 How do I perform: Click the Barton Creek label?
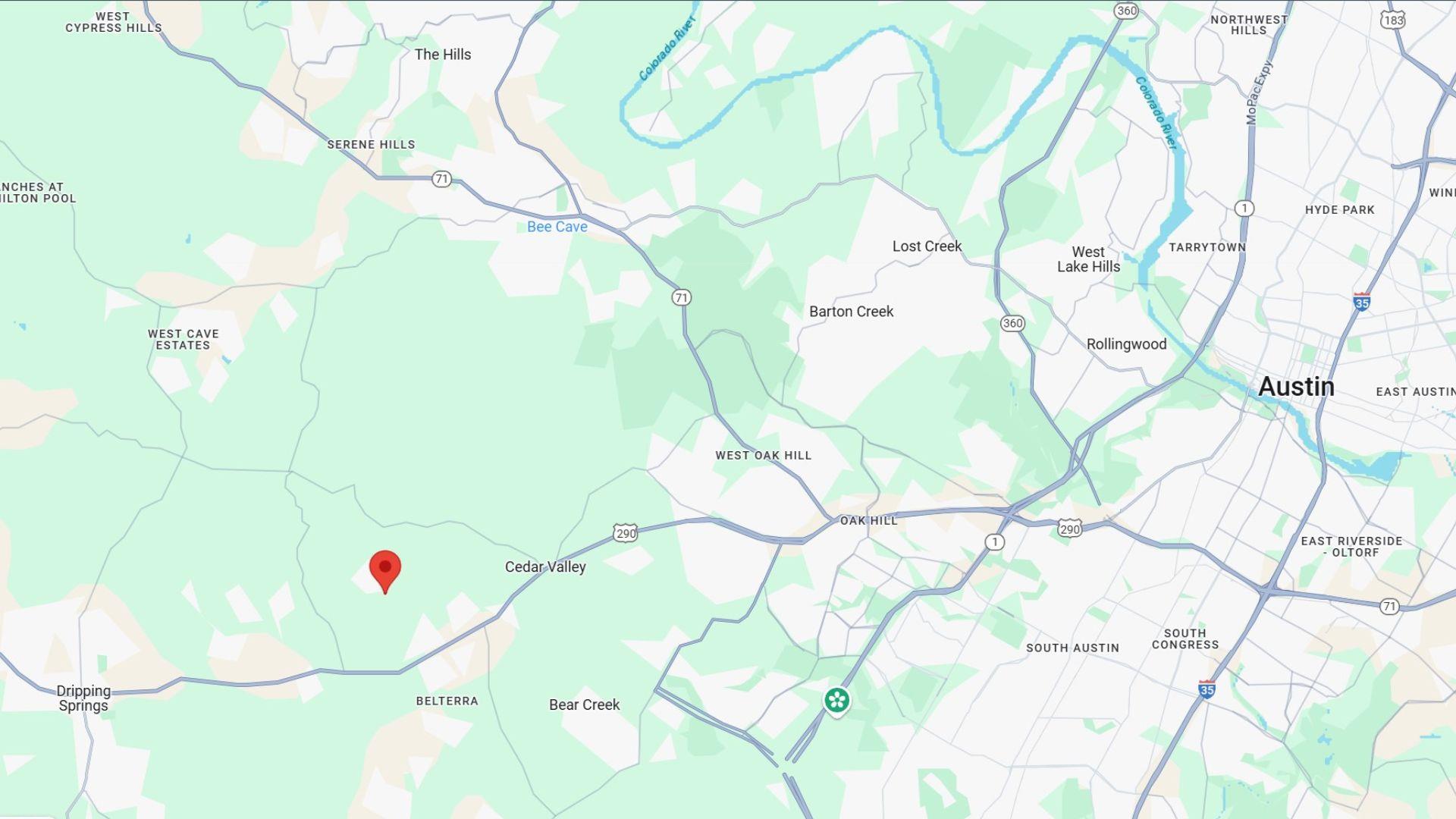tap(851, 312)
